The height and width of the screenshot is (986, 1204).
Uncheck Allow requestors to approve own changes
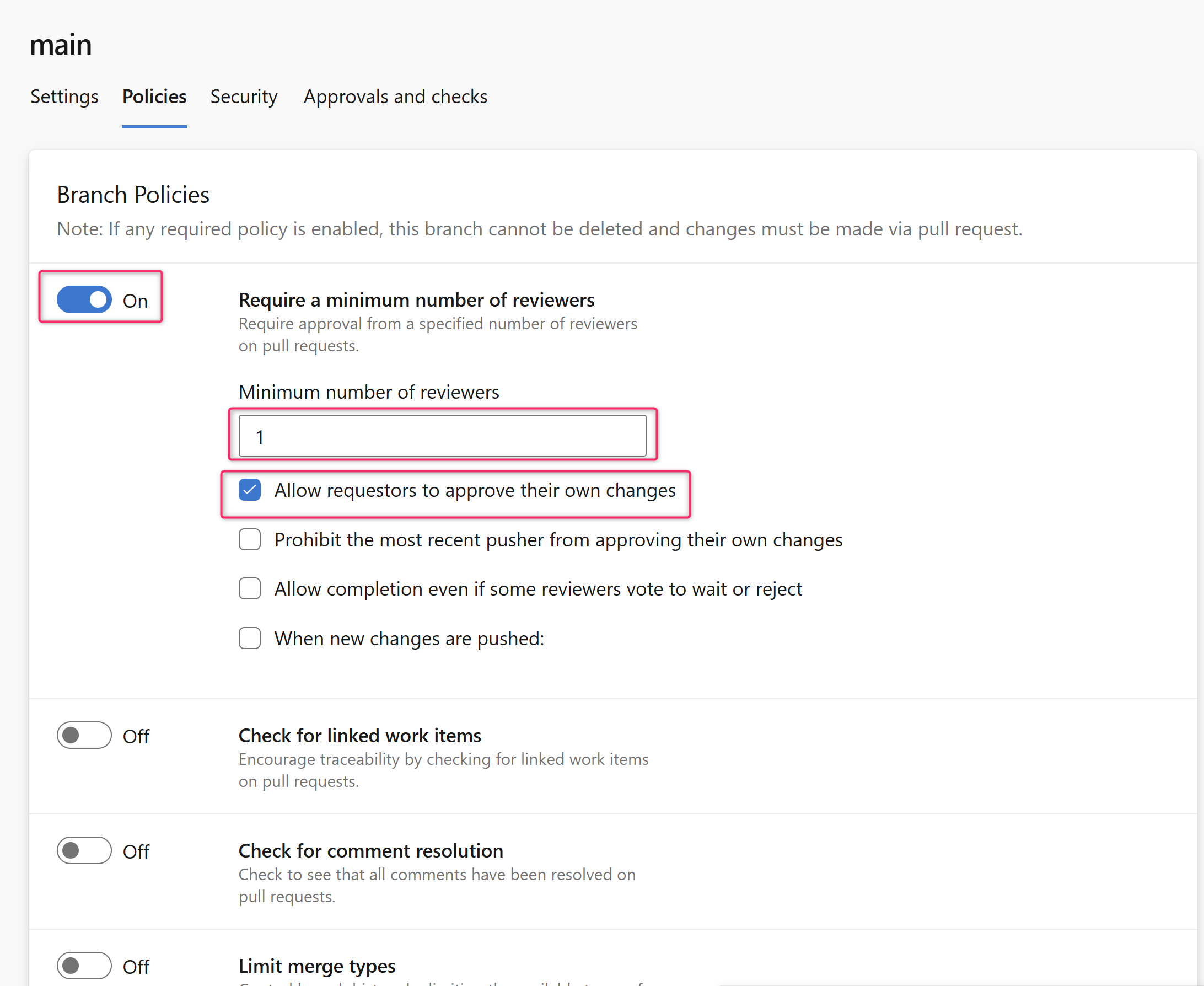coord(250,490)
